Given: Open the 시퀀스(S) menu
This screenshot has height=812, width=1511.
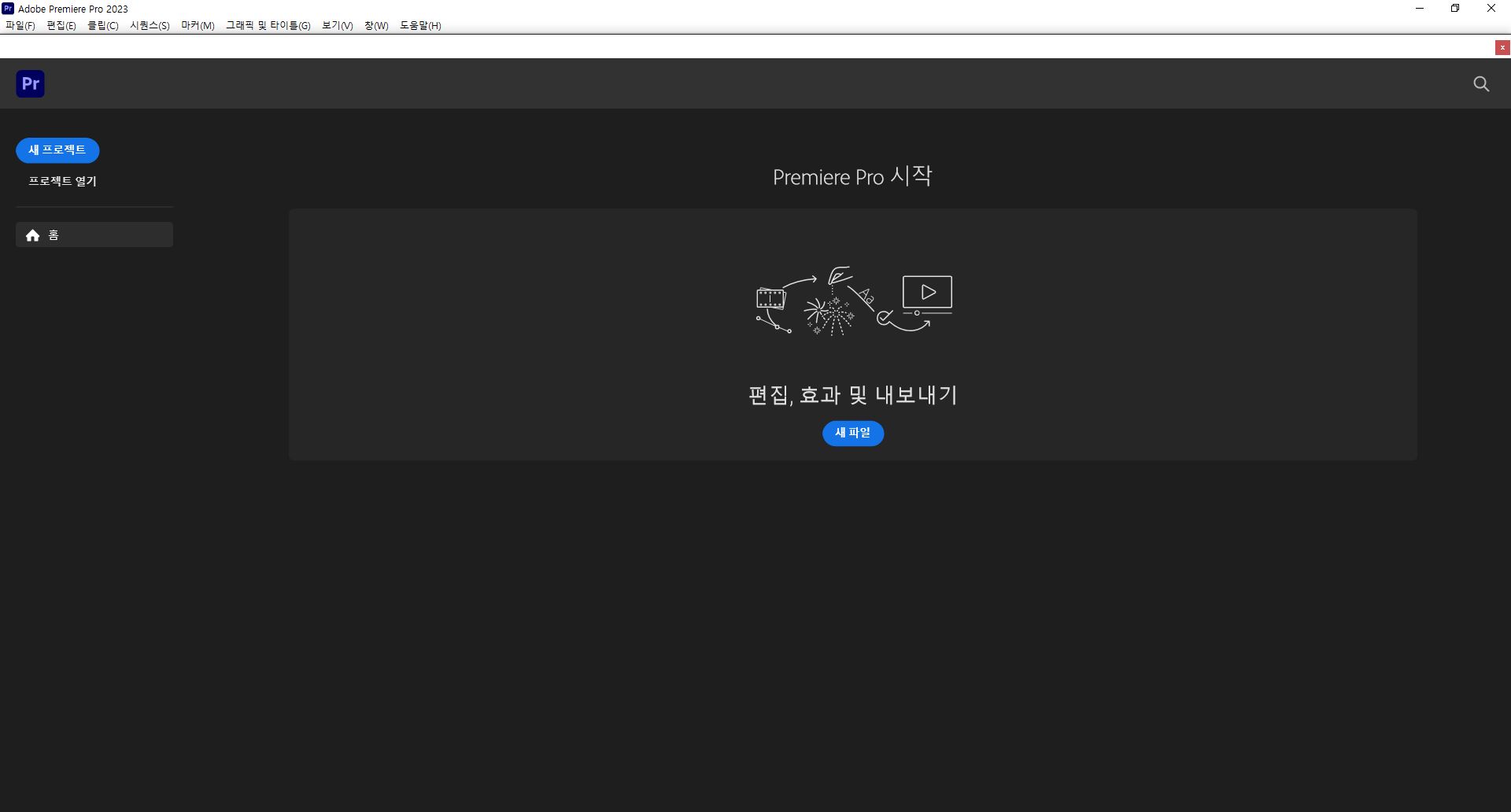Looking at the screenshot, I should tap(150, 25).
